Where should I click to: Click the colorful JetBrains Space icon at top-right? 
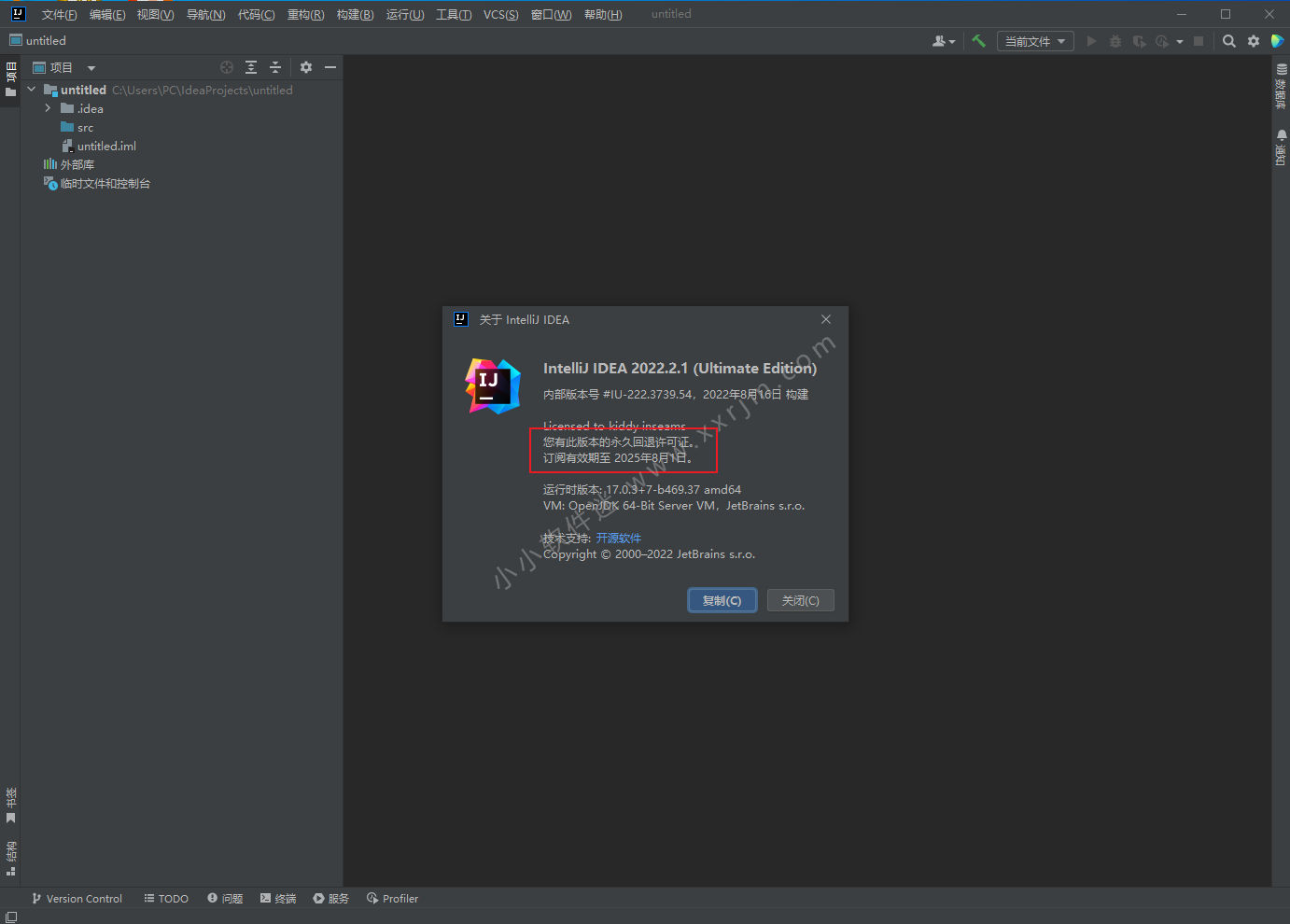(1278, 41)
